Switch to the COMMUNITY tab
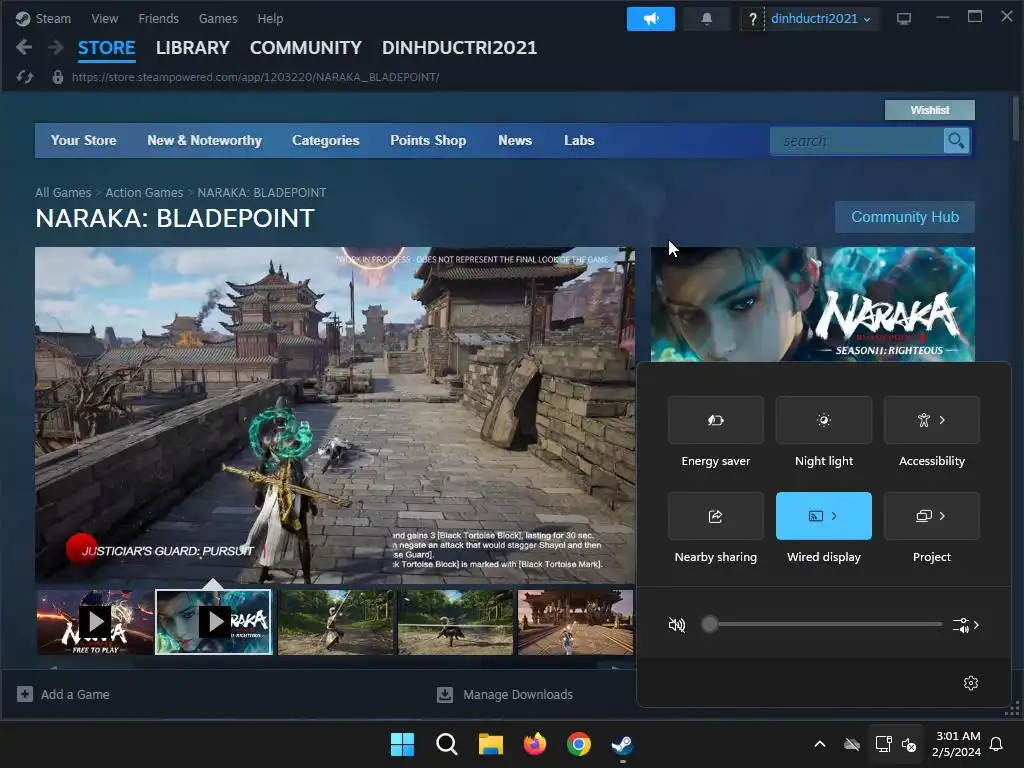Screen dimensions: 1024x768 click(x=306, y=48)
